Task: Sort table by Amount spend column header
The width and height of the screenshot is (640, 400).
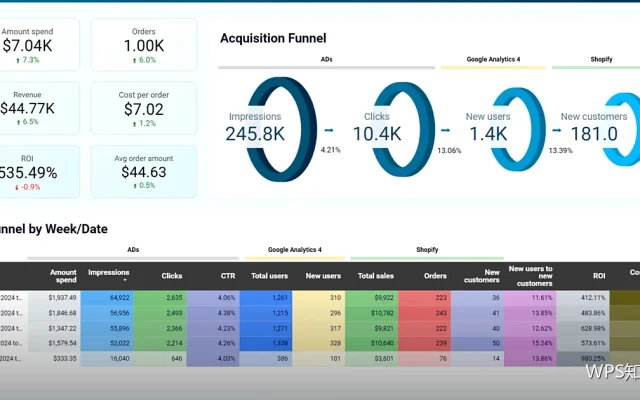Action: click(x=63, y=276)
